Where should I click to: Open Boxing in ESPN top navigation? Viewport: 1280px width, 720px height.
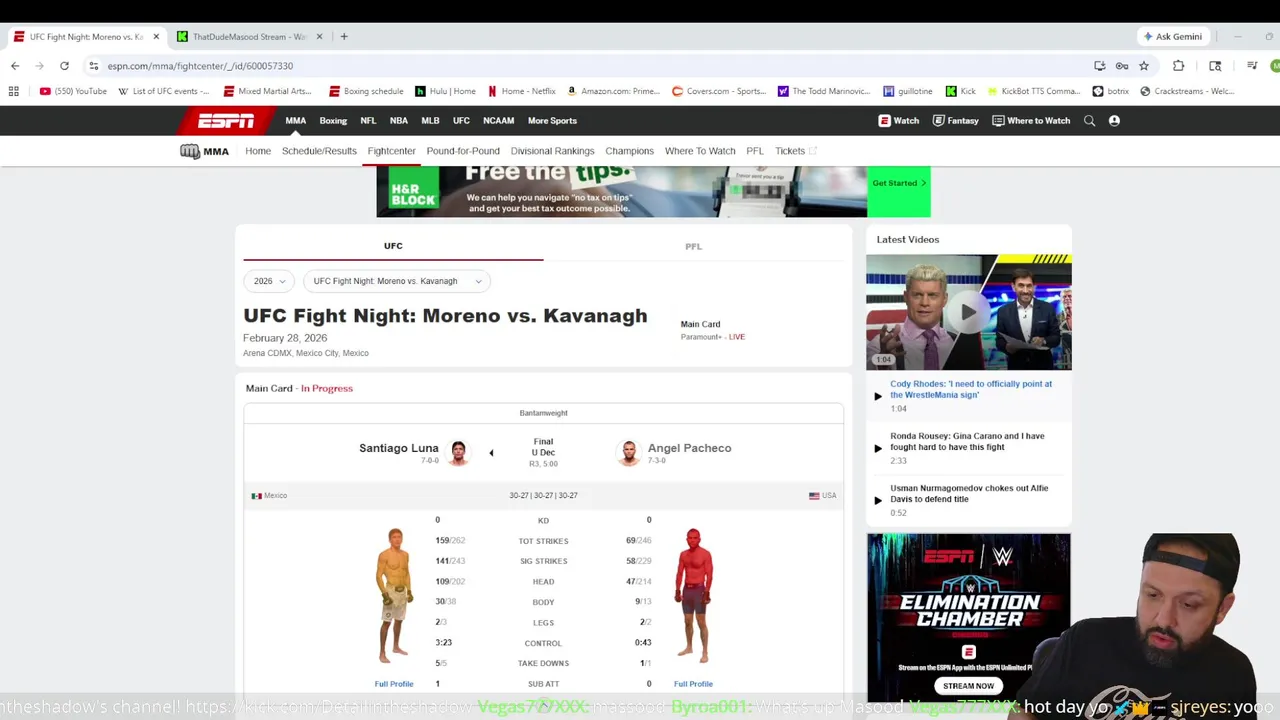[x=333, y=121]
